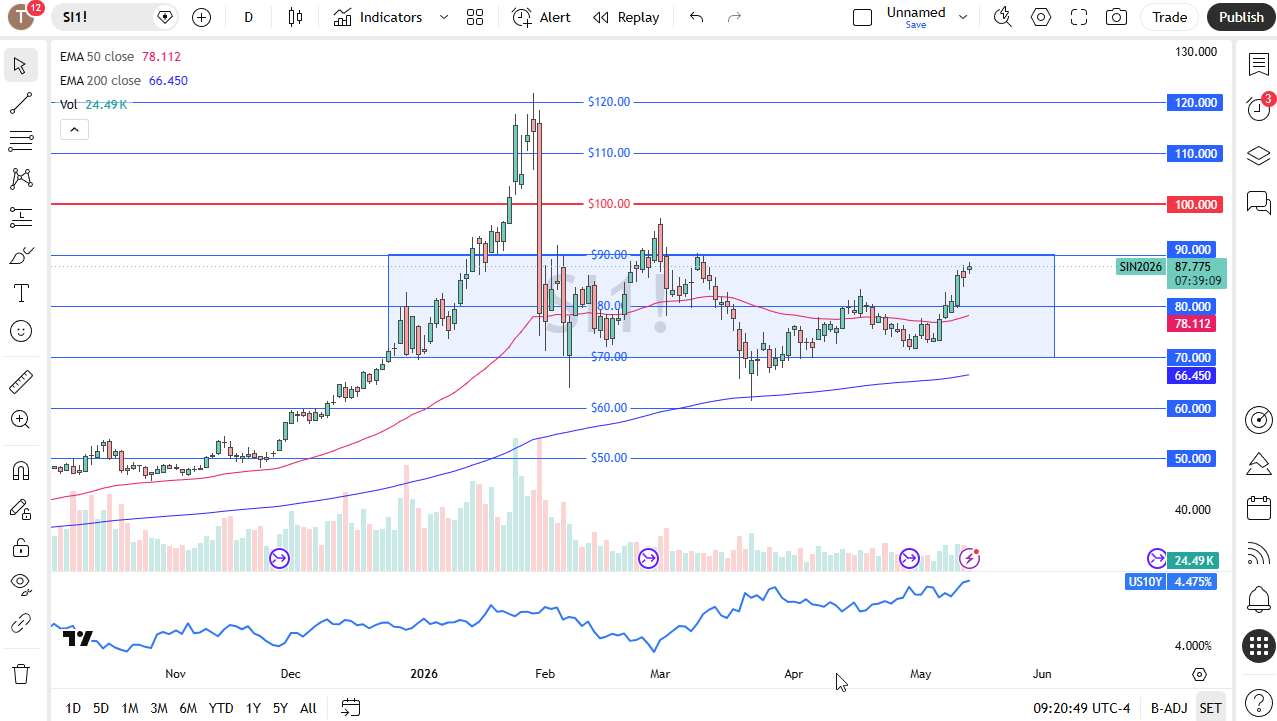Open the watchlist and details panel
The height and width of the screenshot is (721, 1277).
[x=1258, y=65]
